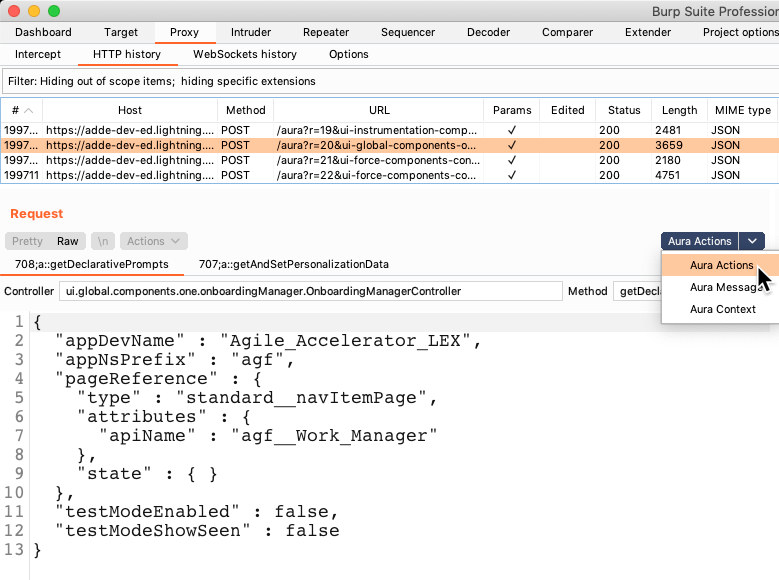
Task: Sort history by Edited column
Action: coord(567,110)
